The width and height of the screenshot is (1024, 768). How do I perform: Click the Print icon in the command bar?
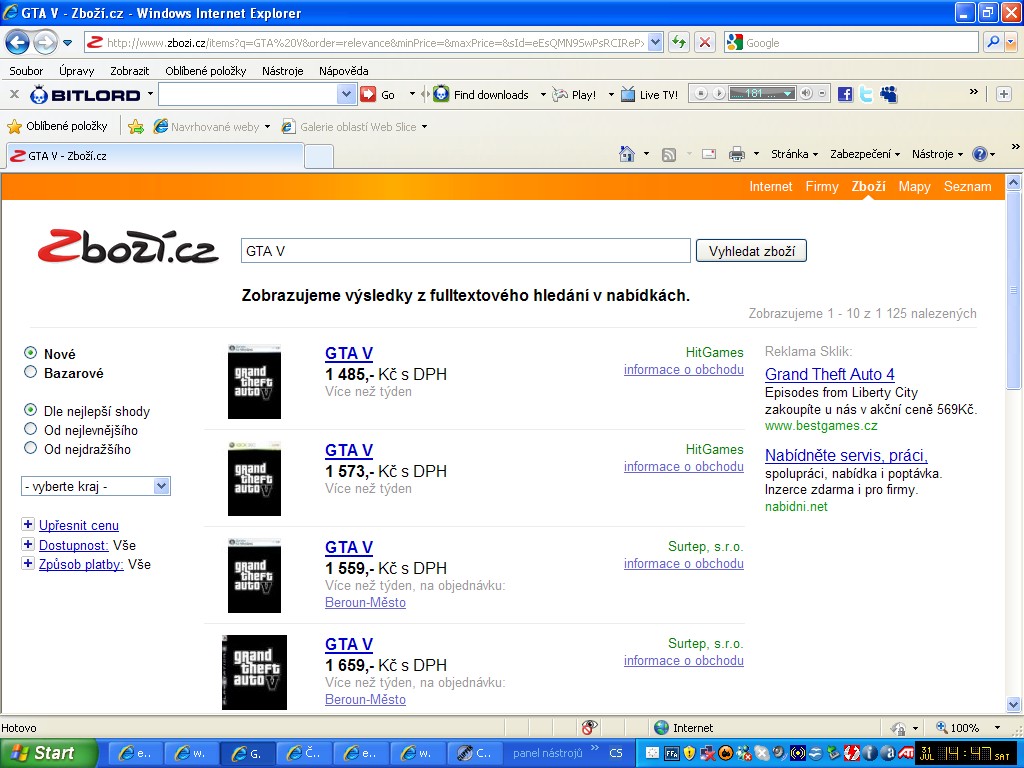pos(737,154)
